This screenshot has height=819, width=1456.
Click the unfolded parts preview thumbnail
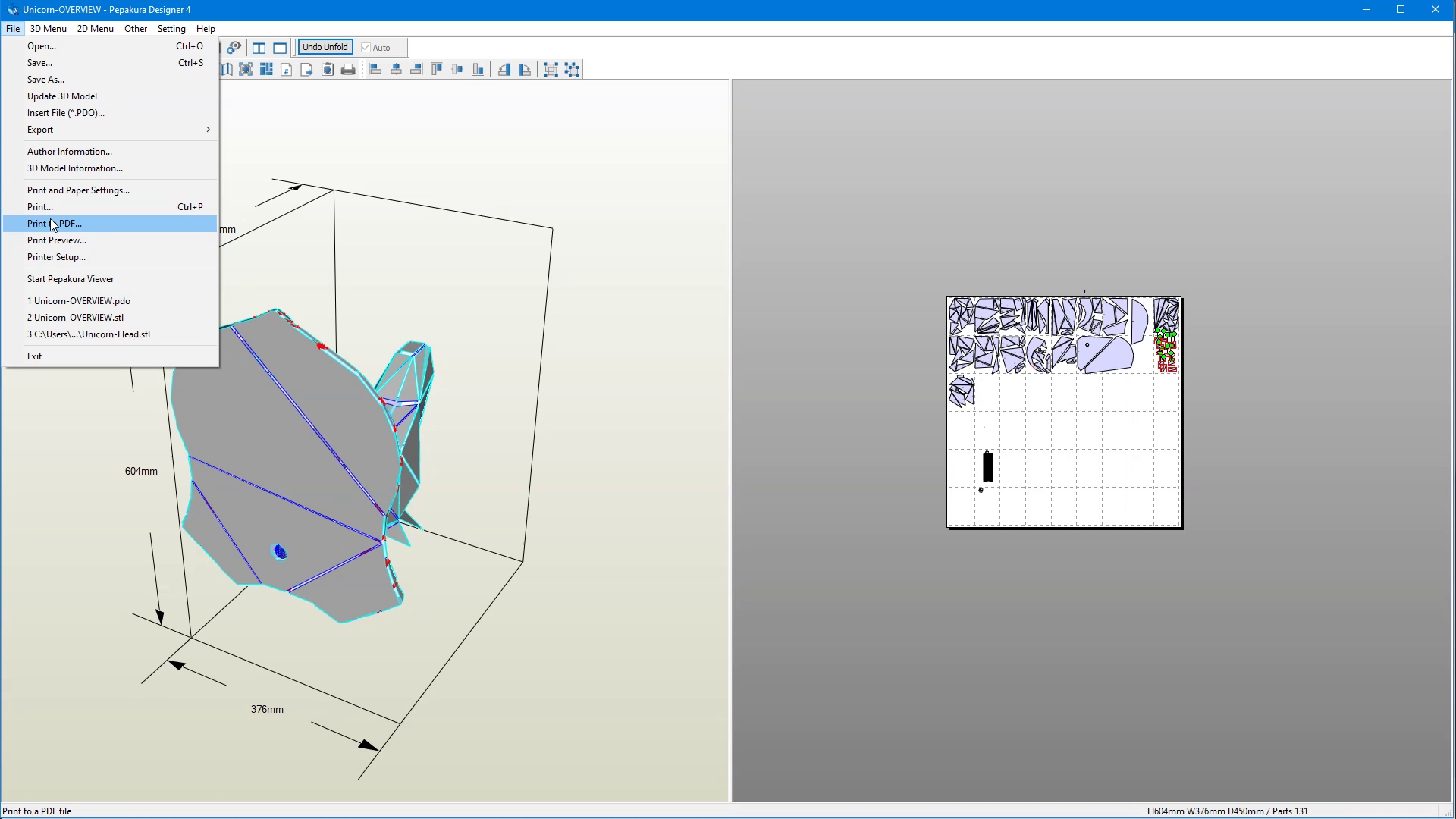click(x=1062, y=411)
